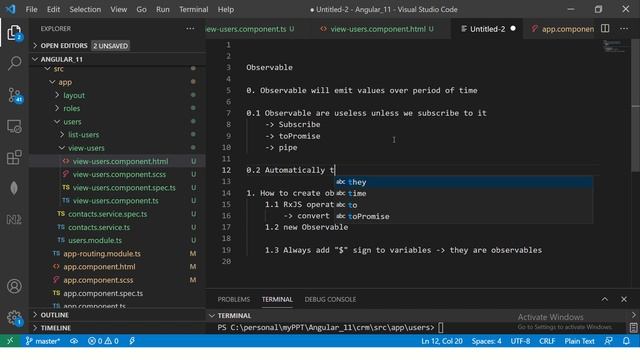The width and height of the screenshot is (640, 360).
Task: Open the Nx console icon
Action: coord(14,220)
